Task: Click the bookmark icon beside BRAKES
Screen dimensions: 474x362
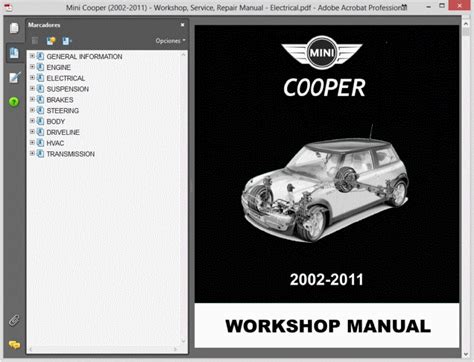Action: click(40, 99)
